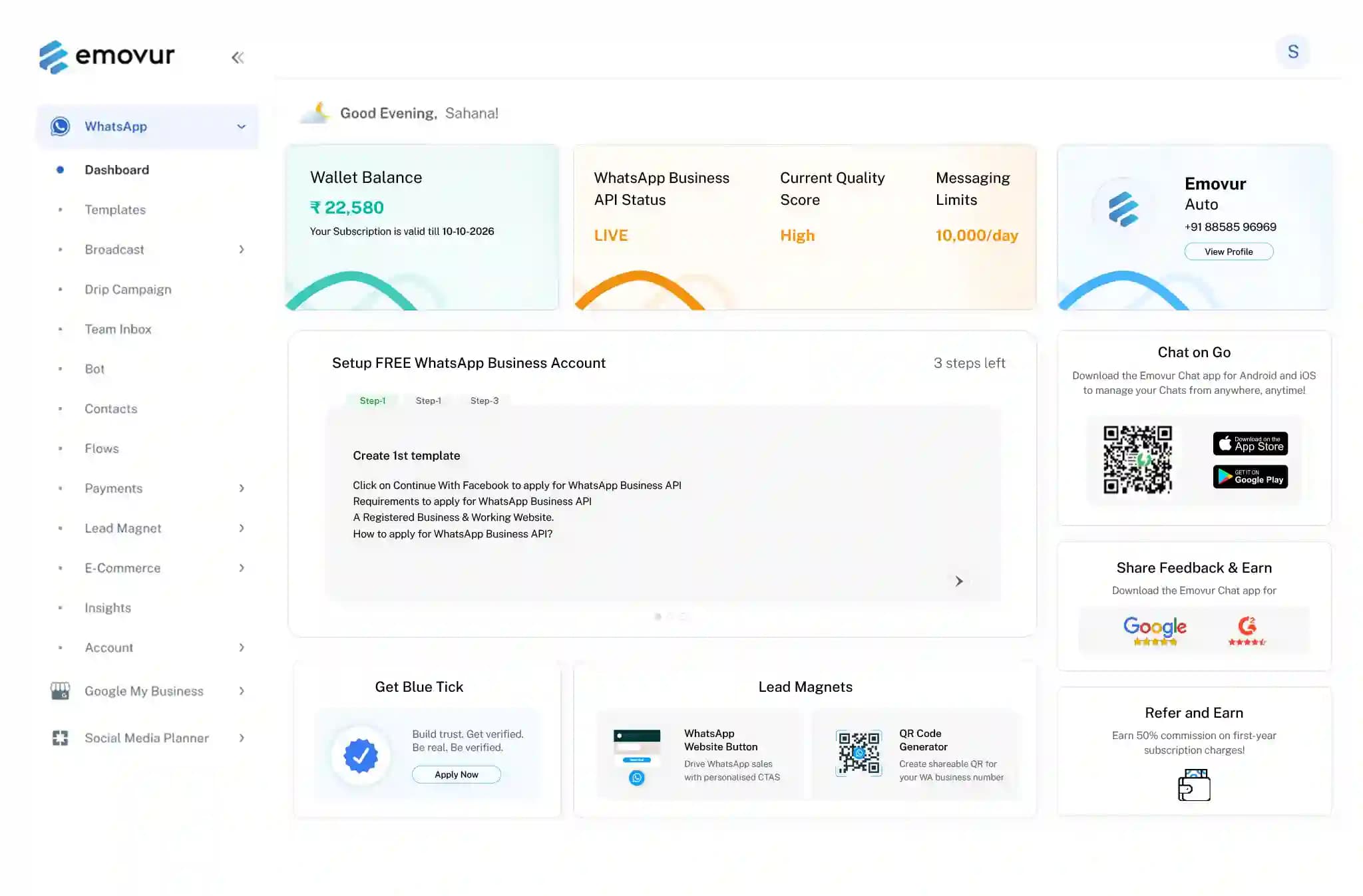Click the 10,000/day messaging limit

click(x=976, y=235)
